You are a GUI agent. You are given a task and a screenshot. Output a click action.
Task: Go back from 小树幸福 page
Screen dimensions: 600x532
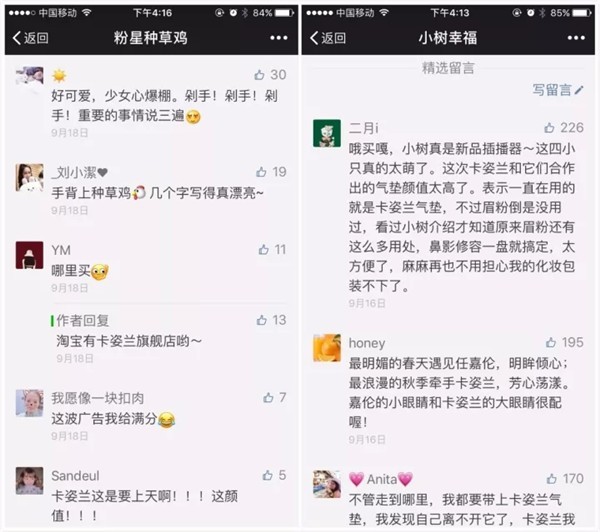328,38
